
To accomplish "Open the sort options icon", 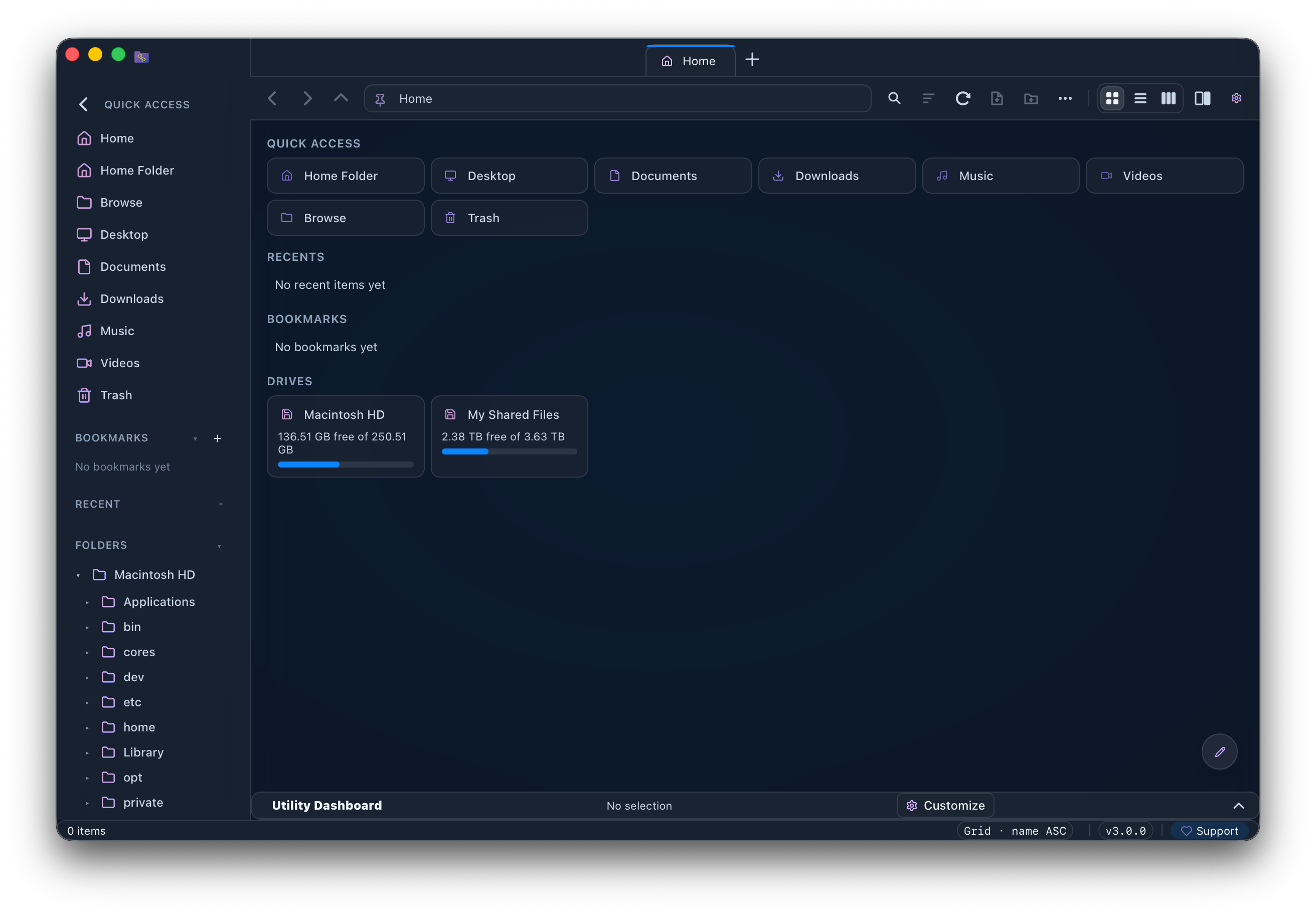I will click(x=928, y=99).
